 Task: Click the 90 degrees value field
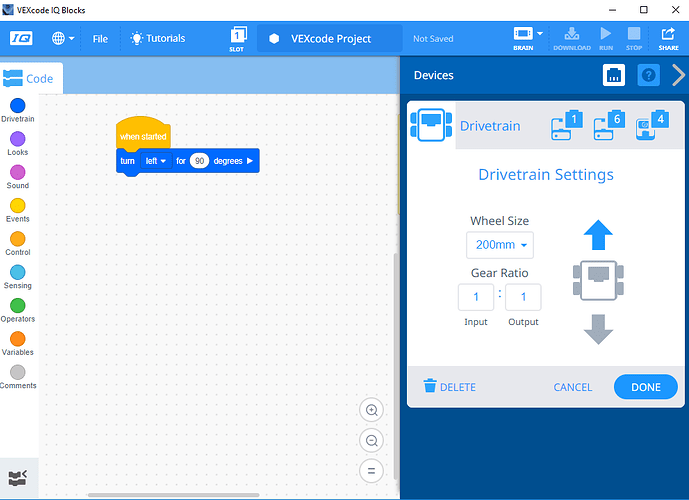(x=199, y=161)
